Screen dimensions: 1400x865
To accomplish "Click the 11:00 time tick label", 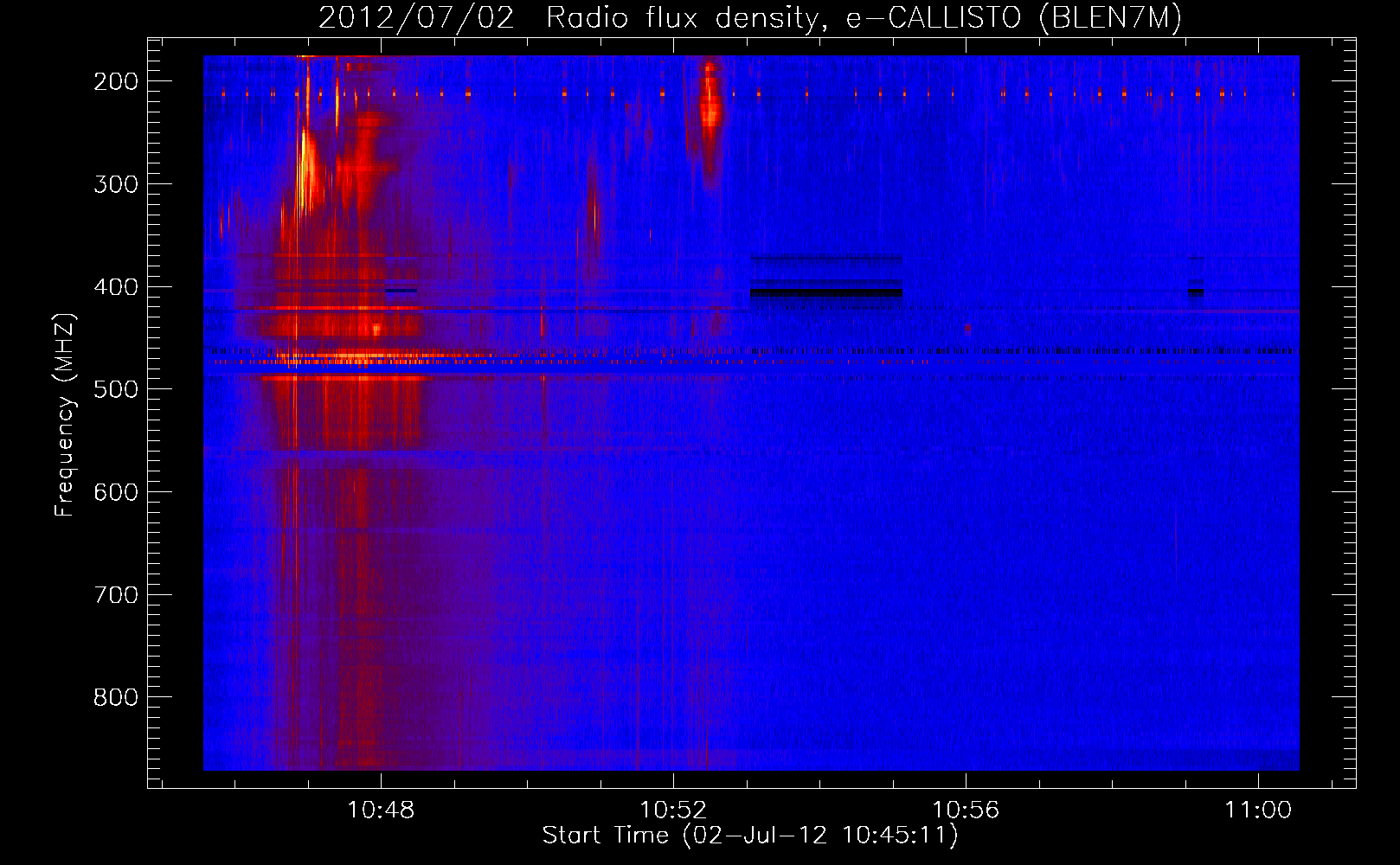I will pyautogui.click(x=1258, y=810).
